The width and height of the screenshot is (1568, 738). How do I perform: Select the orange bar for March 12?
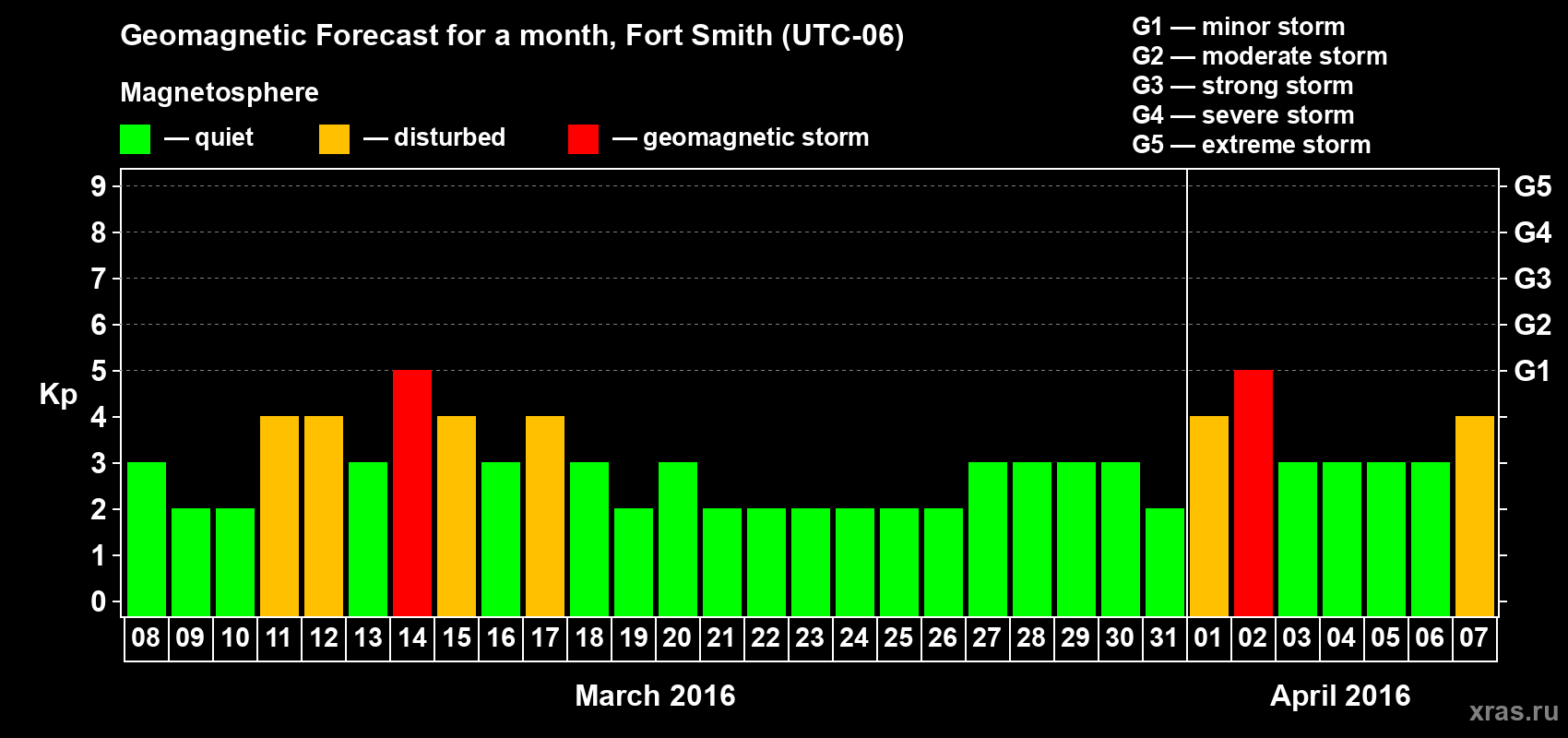click(x=324, y=516)
